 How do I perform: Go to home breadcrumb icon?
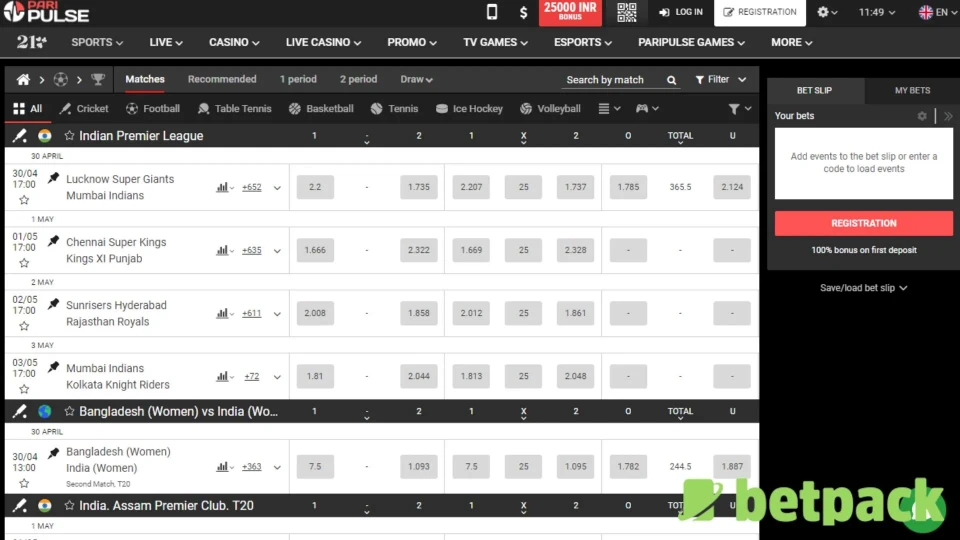23,80
